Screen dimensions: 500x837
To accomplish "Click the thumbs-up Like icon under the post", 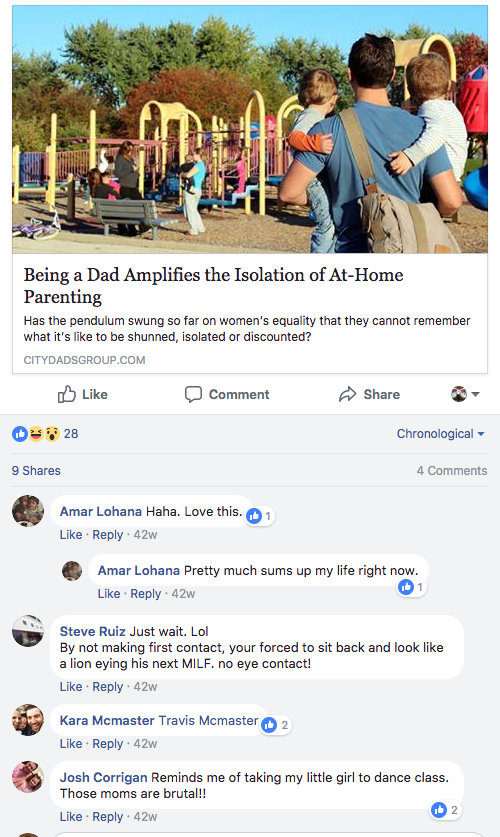I will [66, 394].
